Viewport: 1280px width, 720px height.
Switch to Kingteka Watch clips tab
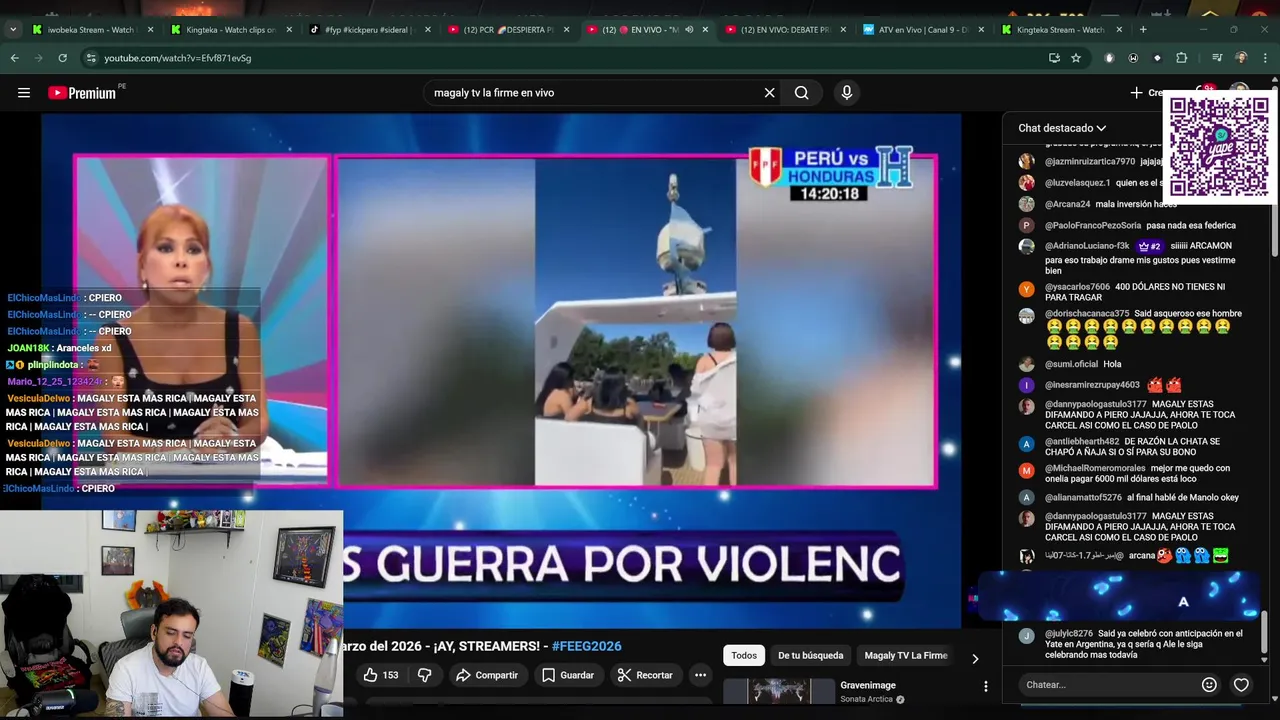[x=231, y=30]
